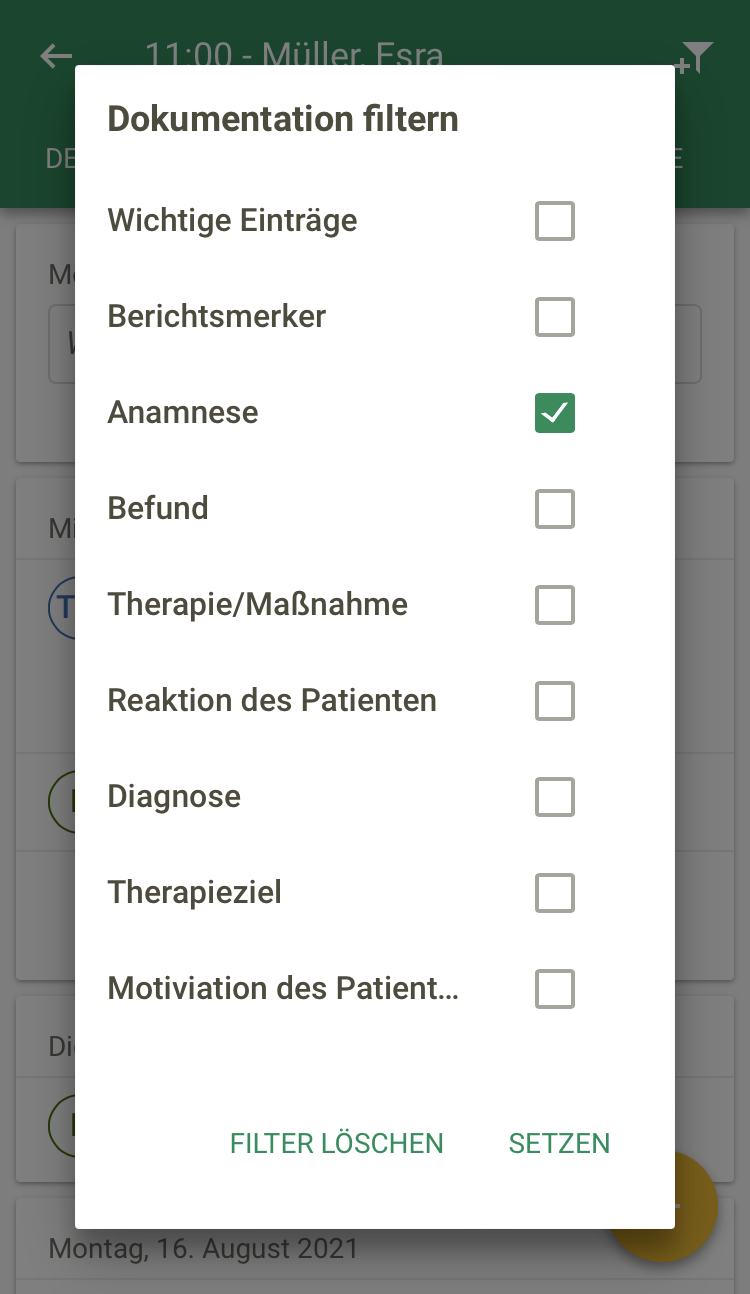Screen dimensions: 750x1294
Task: Uncheck the Anamnese filter
Action: click(554, 413)
